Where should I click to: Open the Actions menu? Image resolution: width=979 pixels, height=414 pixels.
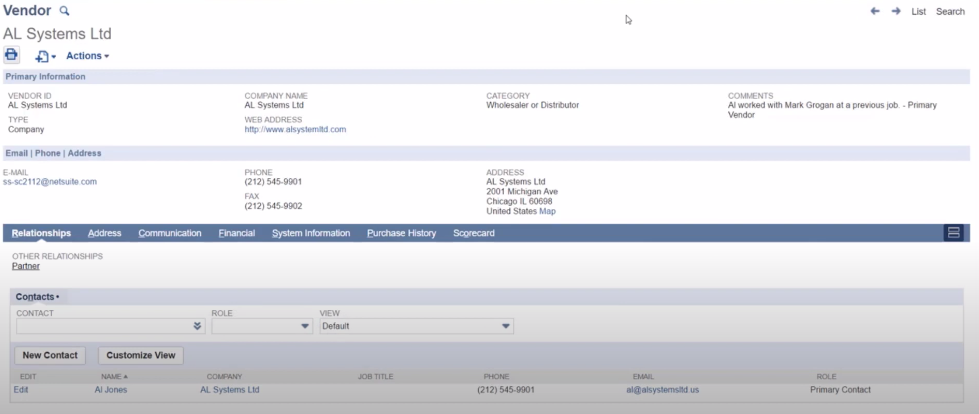point(87,56)
